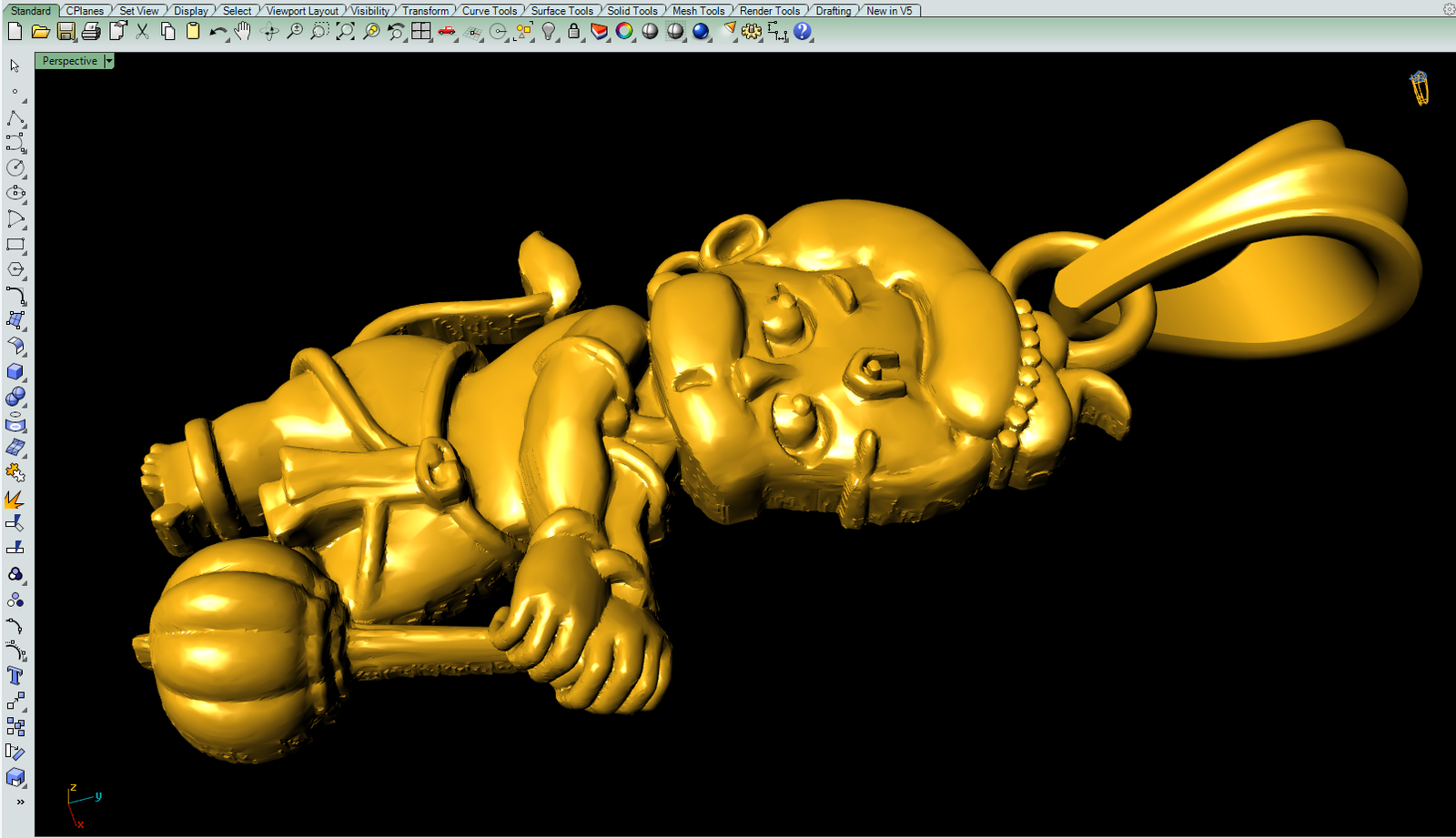Select the Text Object T tool
Image resolution: width=1456 pixels, height=838 pixels.
(x=15, y=676)
